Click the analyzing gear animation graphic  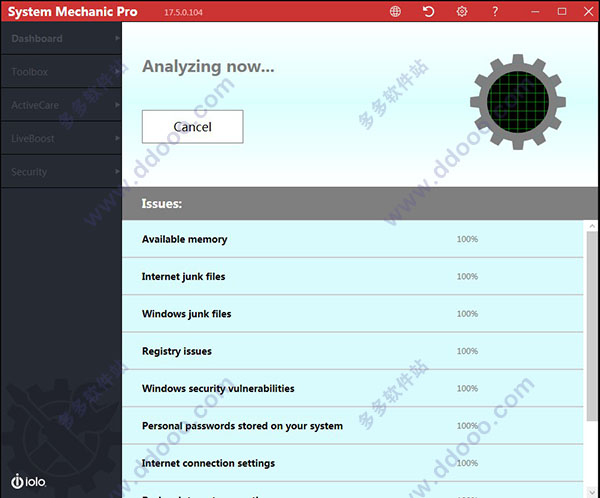tap(518, 102)
